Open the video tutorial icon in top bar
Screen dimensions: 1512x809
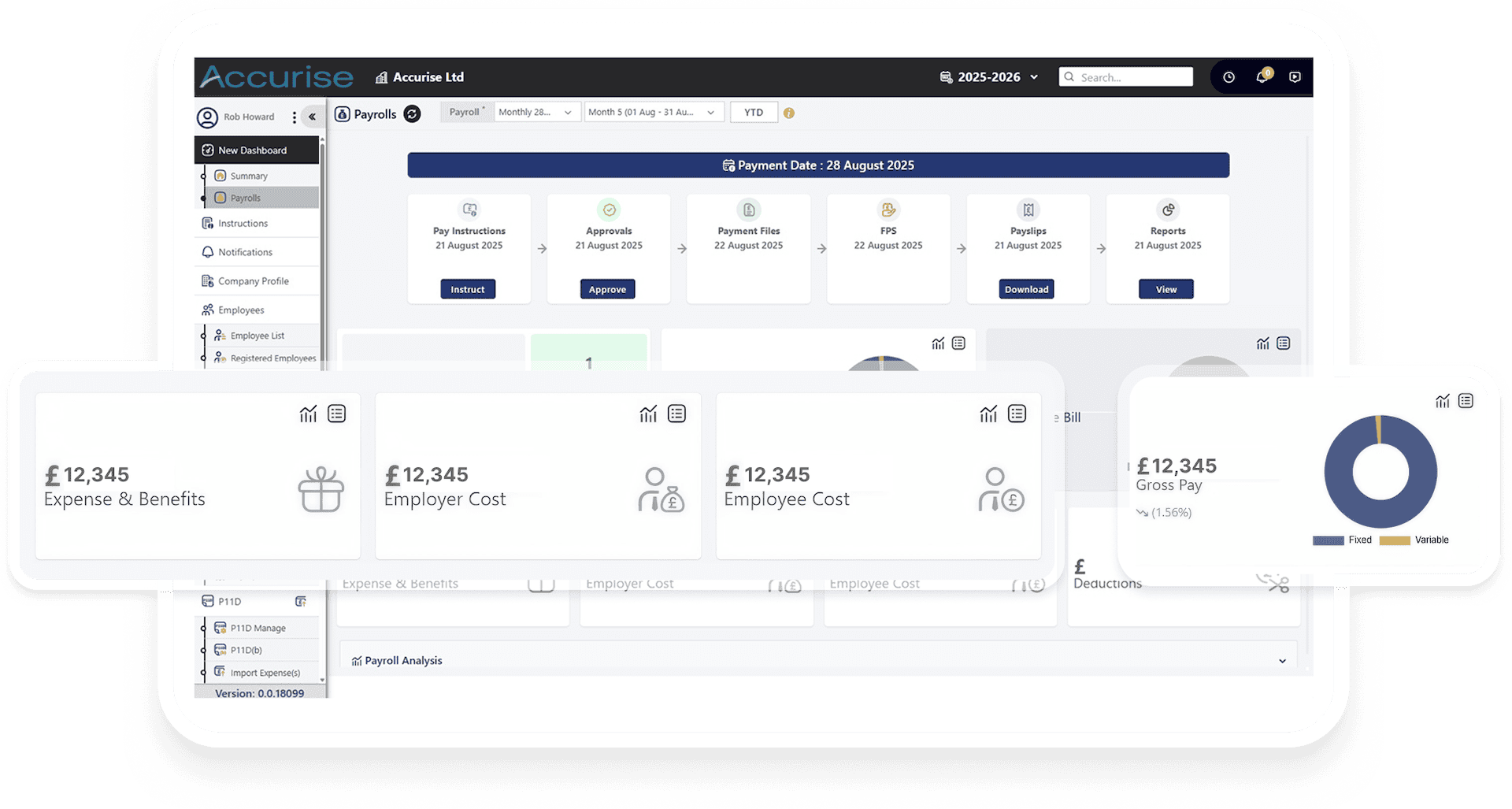1295,76
